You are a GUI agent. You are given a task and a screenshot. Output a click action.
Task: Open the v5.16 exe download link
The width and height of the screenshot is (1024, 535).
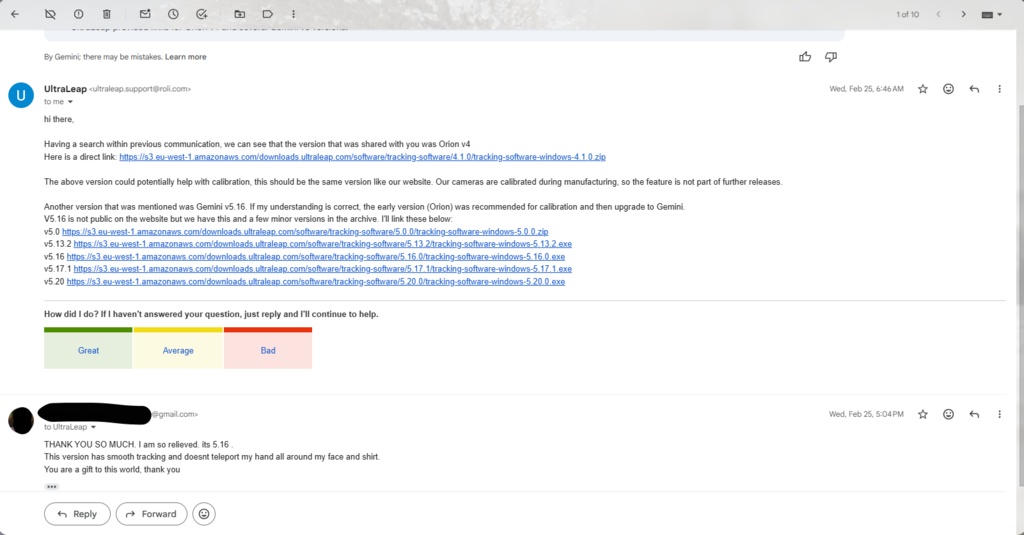click(315, 257)
